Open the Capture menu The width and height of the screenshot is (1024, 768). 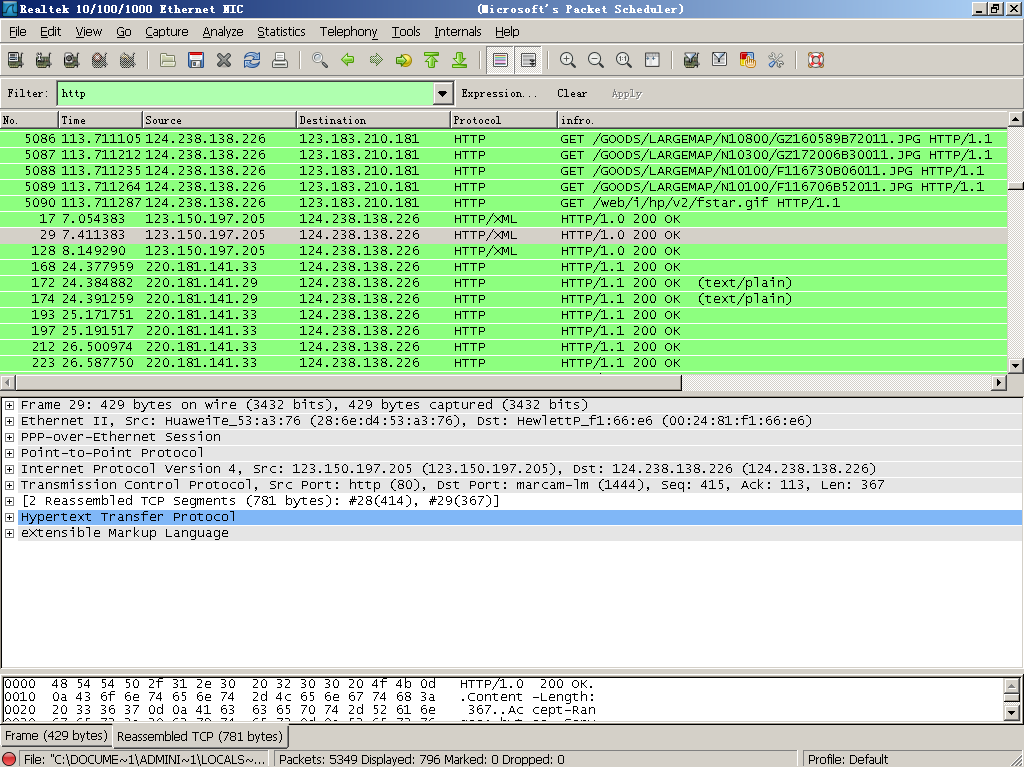click(x=167, y=31)
